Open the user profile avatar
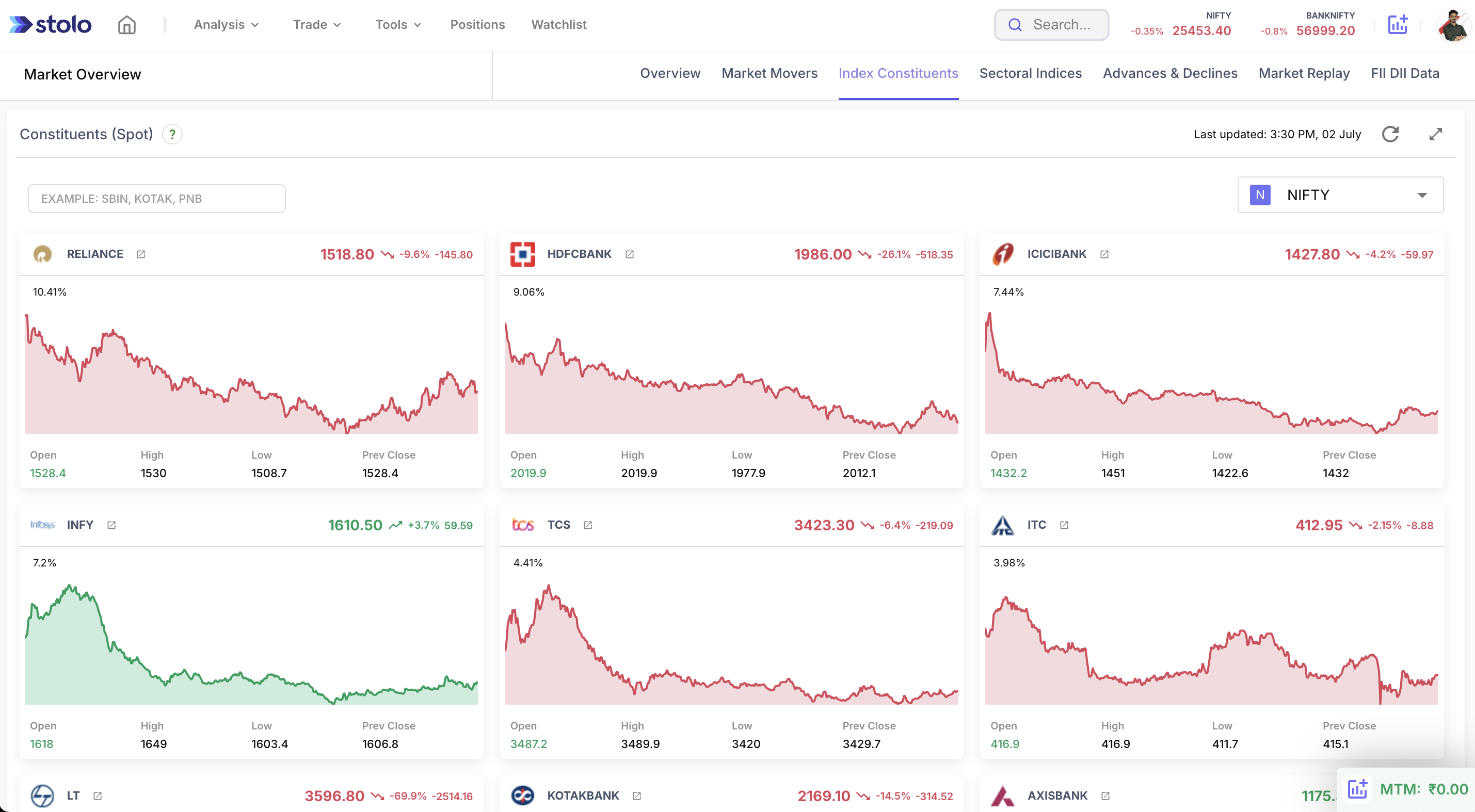The image size is (1475, 812). [1453, 25]
